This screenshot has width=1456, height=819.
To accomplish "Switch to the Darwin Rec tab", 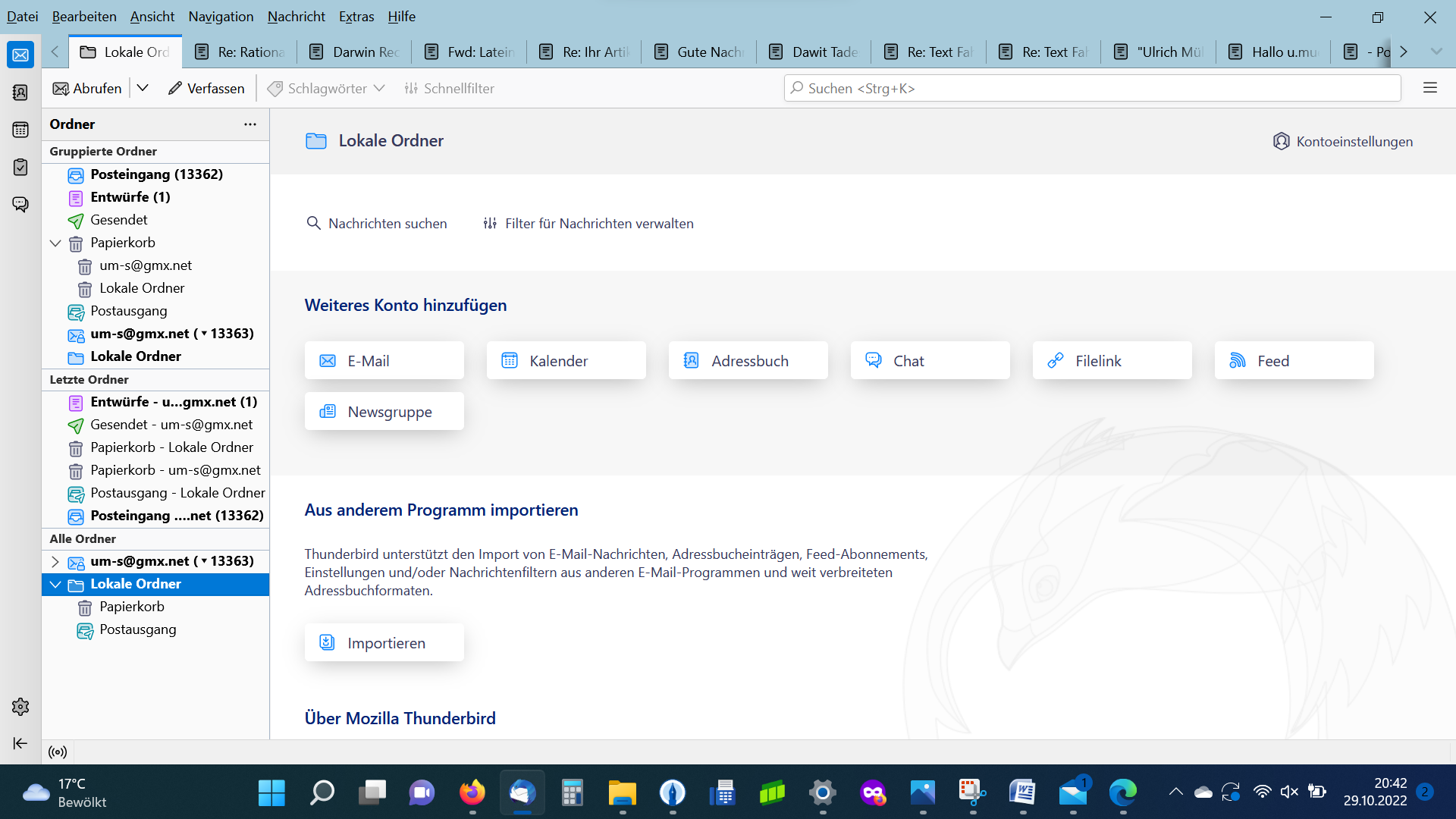I will click(x=355, y=52).
